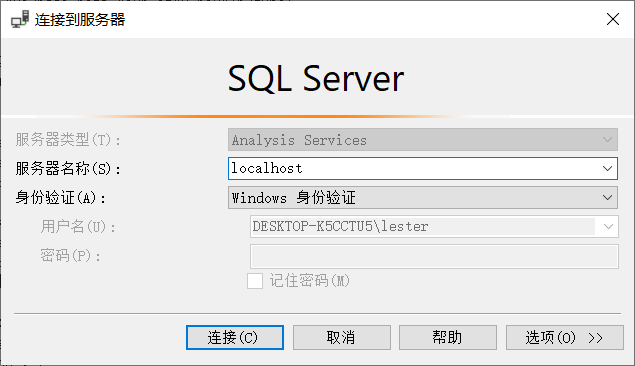
Task: Click the 身份验证(A) label
Action: [x=61, y=198]
